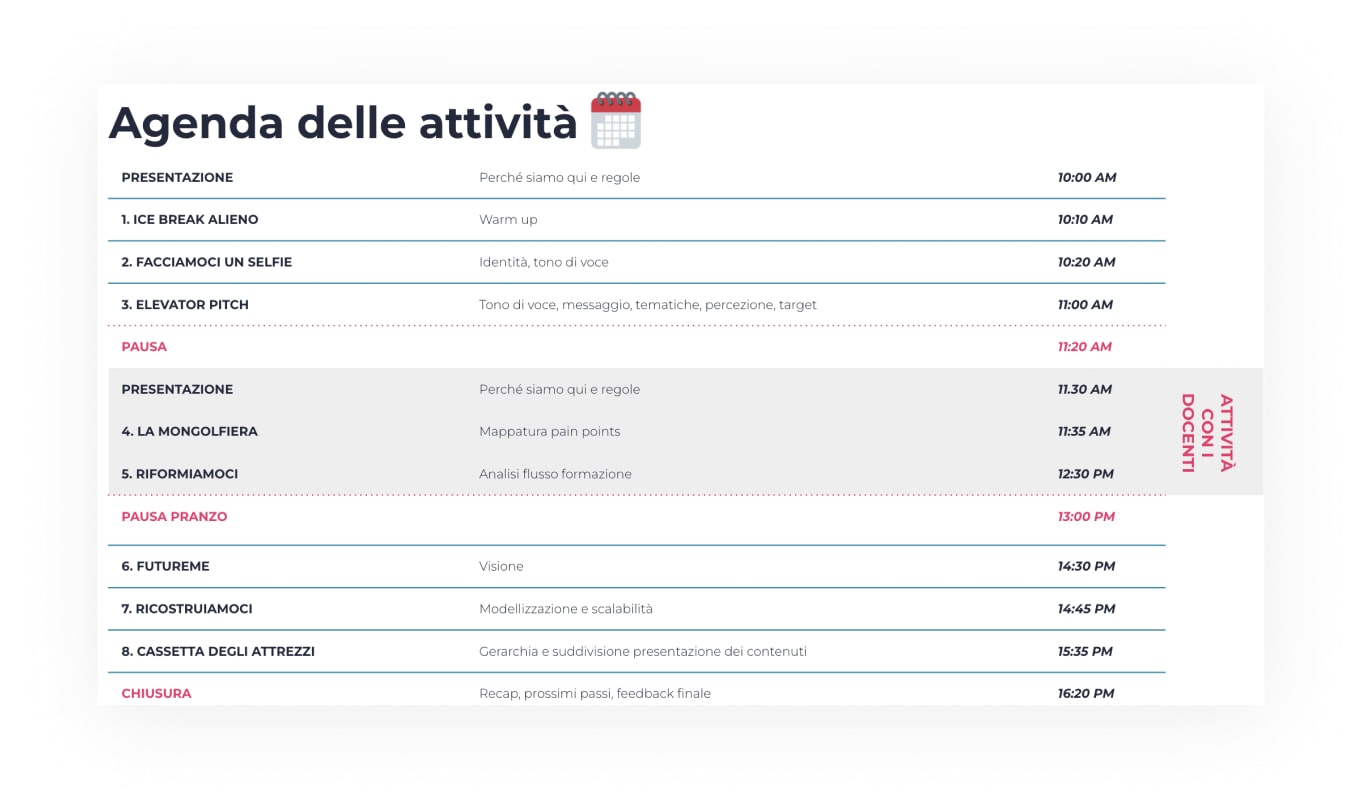Select the PAUSA PRANZO label
This screenshot has height=807, width=1361.
click(174, 517)
